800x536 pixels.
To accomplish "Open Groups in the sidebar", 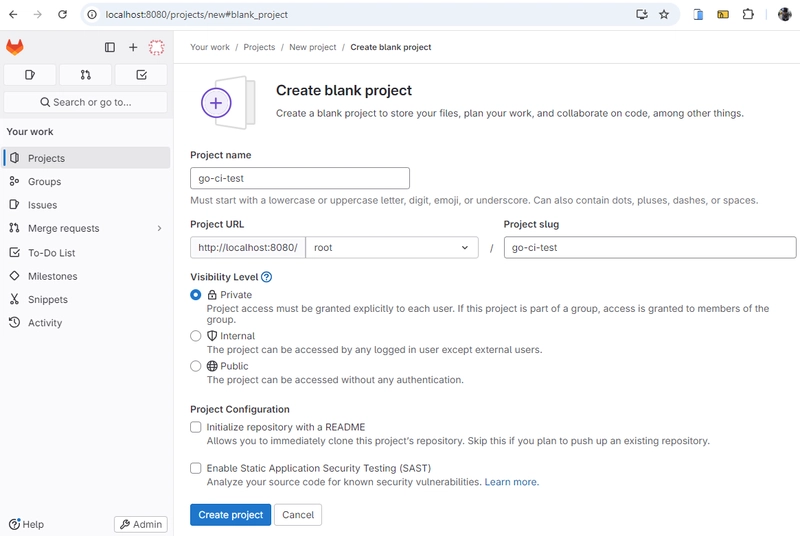I will tap(44, 182).
